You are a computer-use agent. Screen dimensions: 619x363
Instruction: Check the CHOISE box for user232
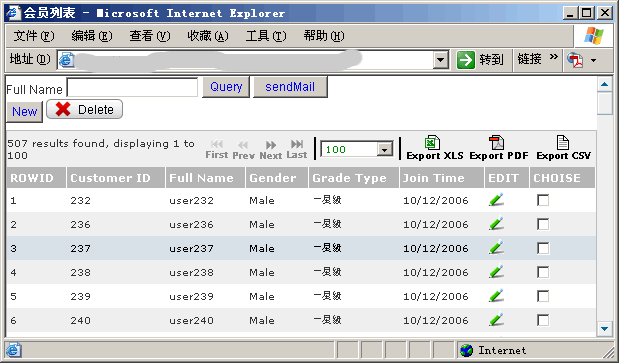pos(543,200)
